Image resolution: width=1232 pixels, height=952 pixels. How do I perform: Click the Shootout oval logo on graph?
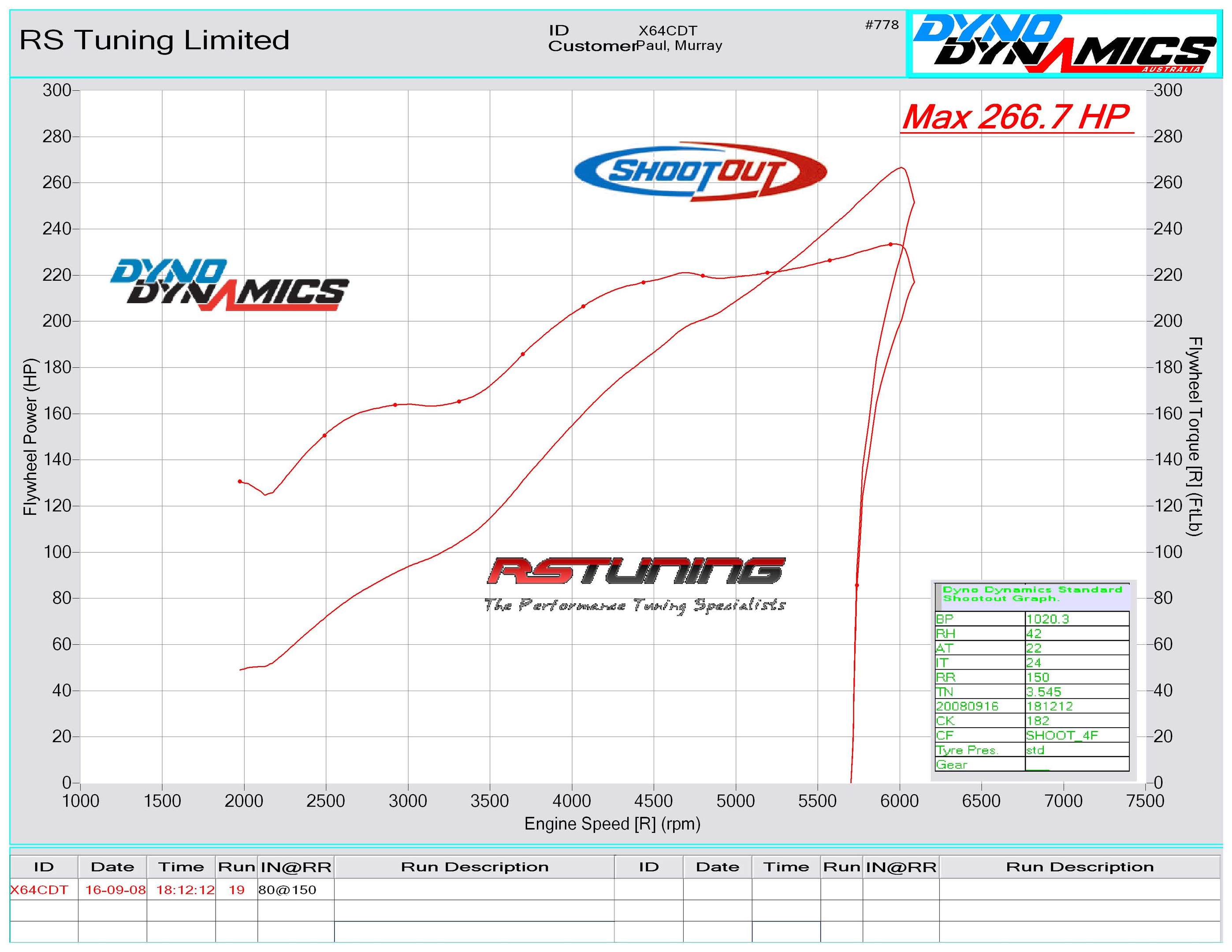[x=700, y=171]
